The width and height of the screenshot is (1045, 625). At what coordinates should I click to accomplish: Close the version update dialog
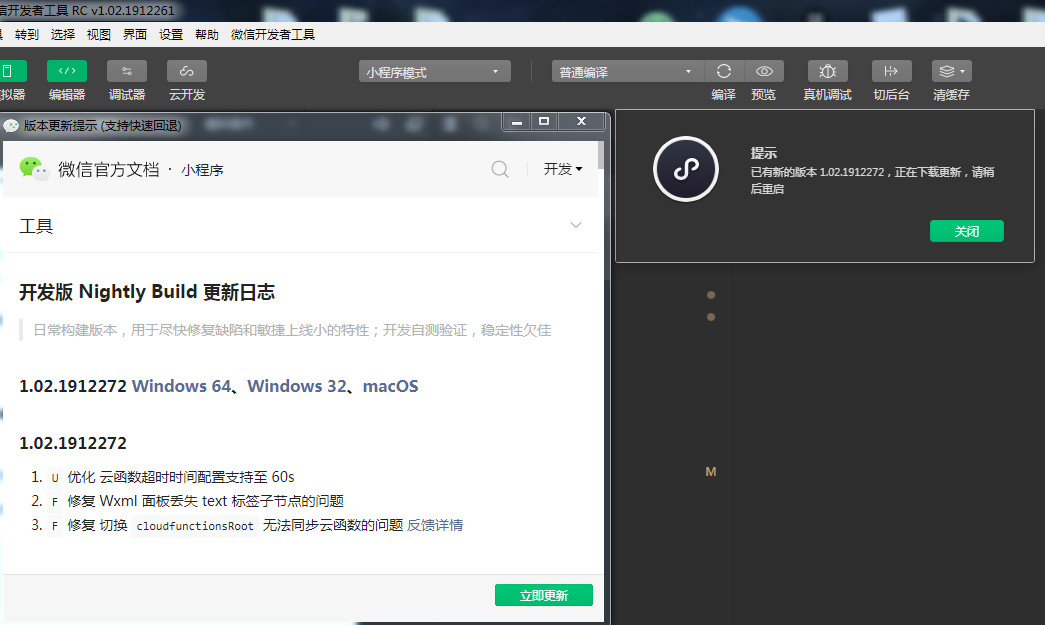581,121
